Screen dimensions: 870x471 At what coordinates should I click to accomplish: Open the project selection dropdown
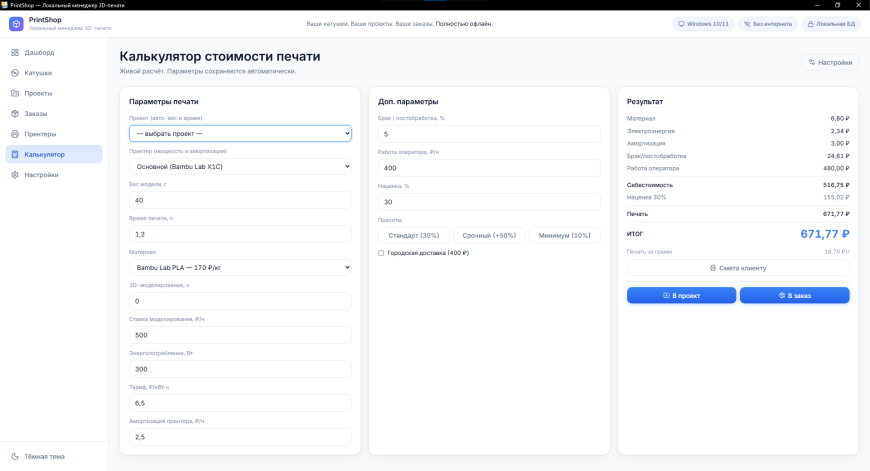240,133
